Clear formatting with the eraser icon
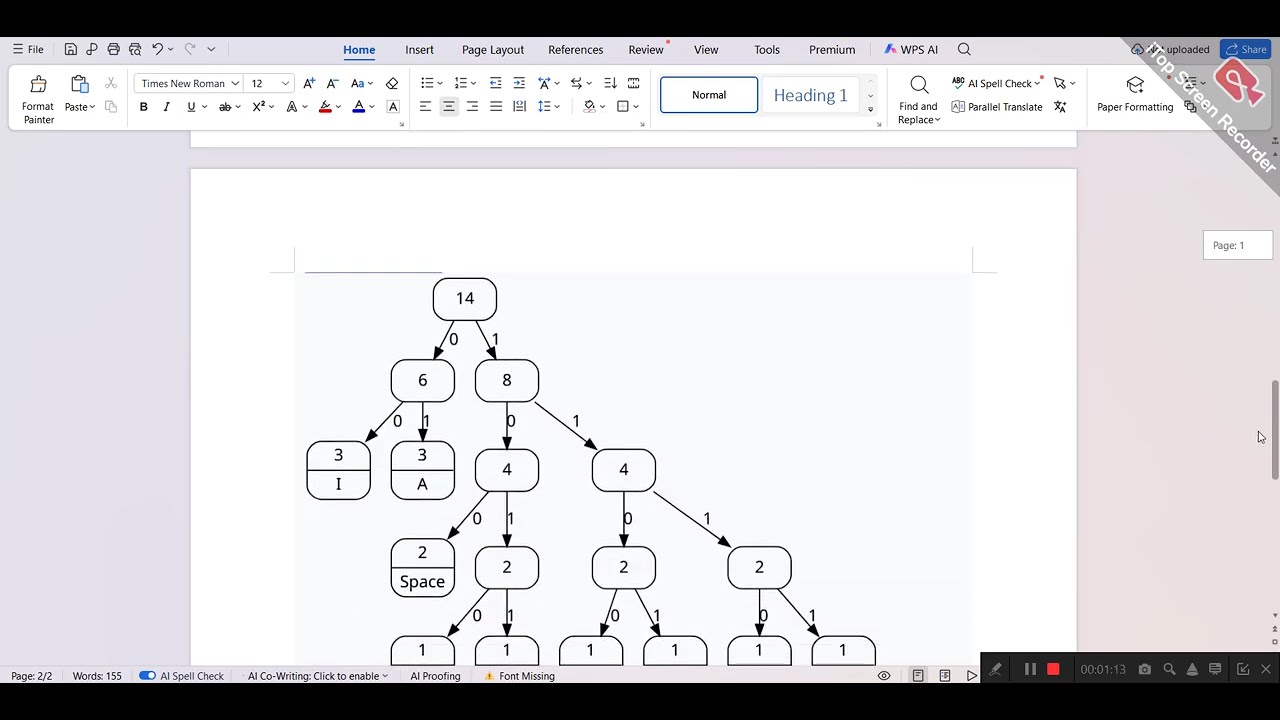The image size is (1280, 720). coord(392,83)
